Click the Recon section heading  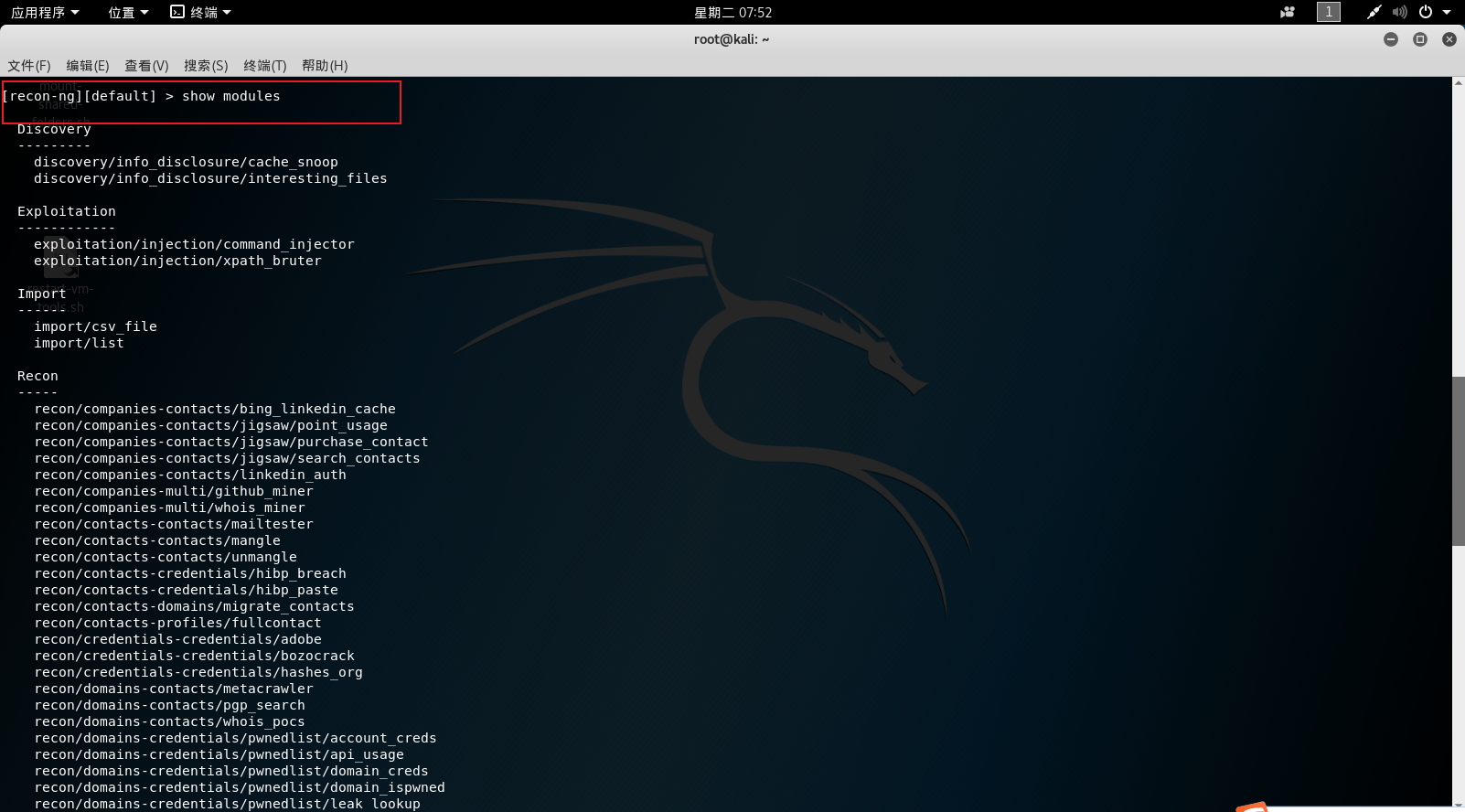(37, 376)
